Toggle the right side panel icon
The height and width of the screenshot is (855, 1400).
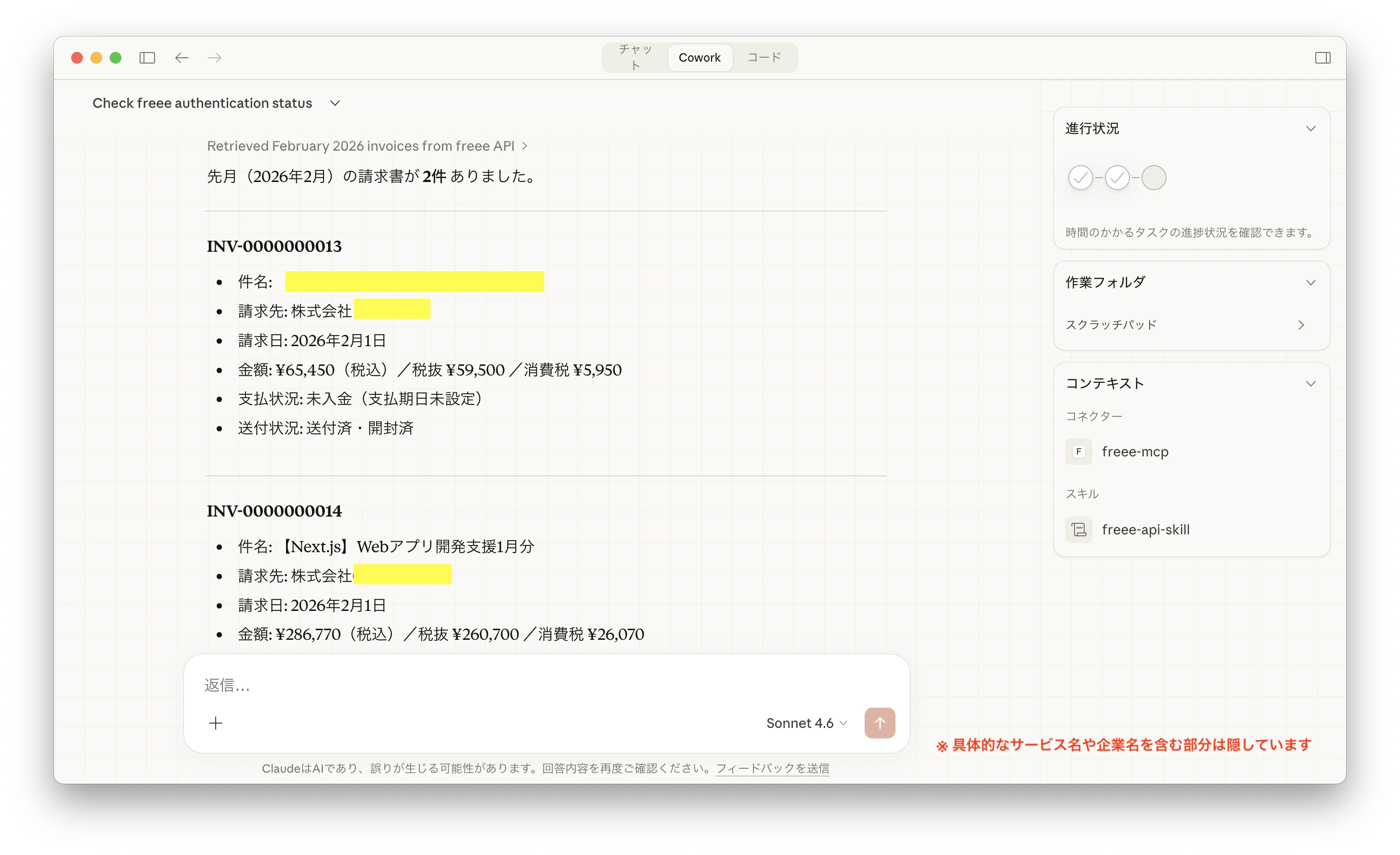(1322, 58)
